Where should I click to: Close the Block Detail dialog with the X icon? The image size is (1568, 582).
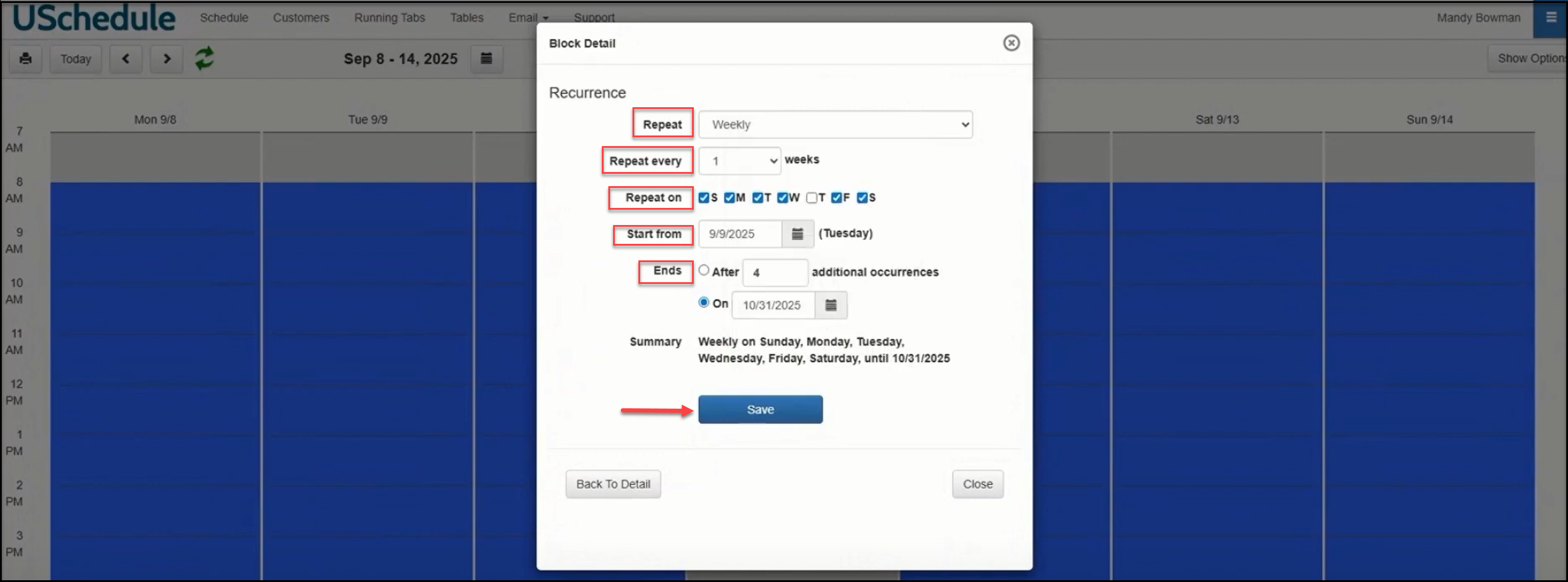[x=1011, y=43]
